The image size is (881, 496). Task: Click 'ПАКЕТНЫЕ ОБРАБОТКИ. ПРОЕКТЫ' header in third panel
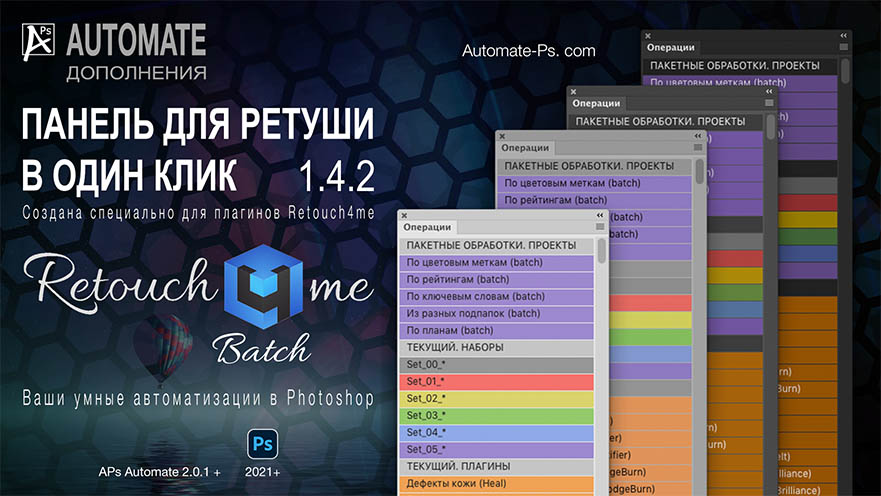666,122
